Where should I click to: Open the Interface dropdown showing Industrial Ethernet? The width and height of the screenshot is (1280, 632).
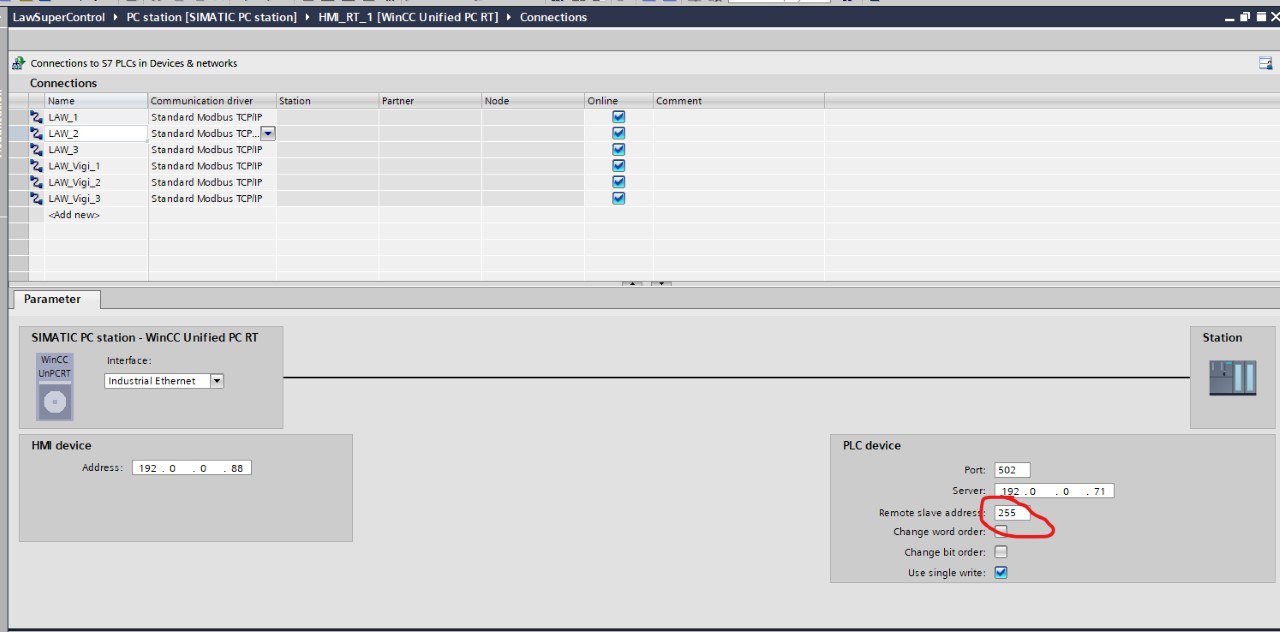pos(217,381)
